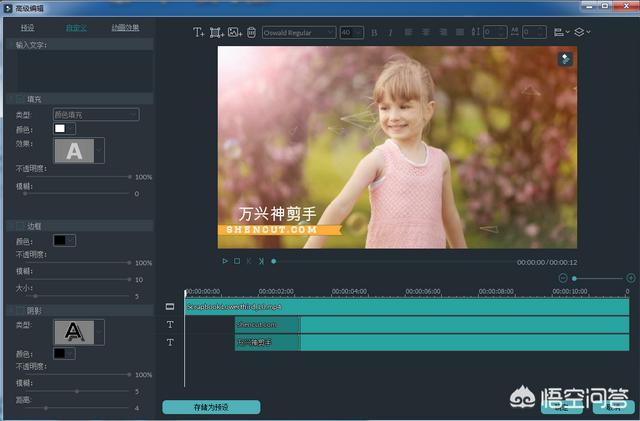The height and width of the screenshot is (421, 640).
Task: Toggle the 填充 fill checkbox
Action: click(x=20, y=99)
